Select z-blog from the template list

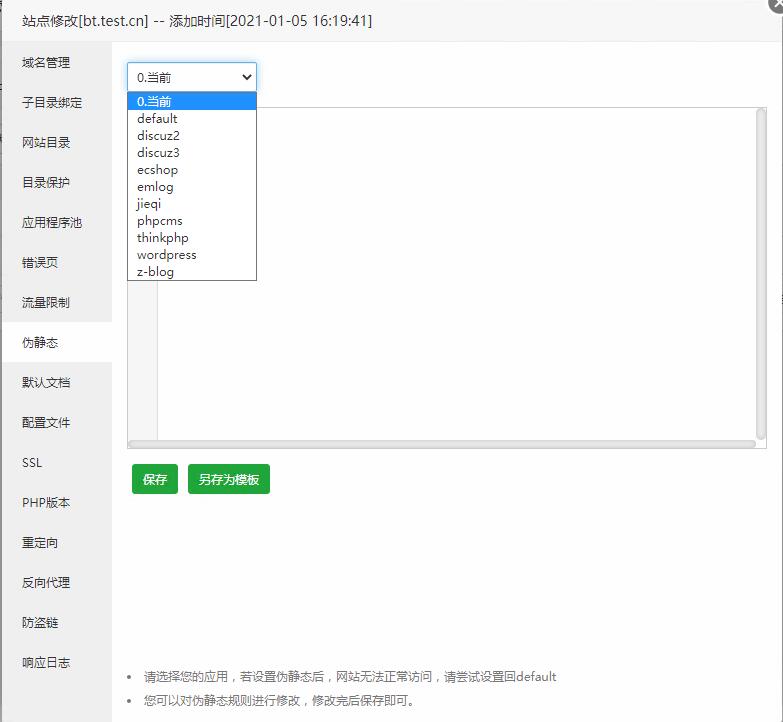pos(192,271)
